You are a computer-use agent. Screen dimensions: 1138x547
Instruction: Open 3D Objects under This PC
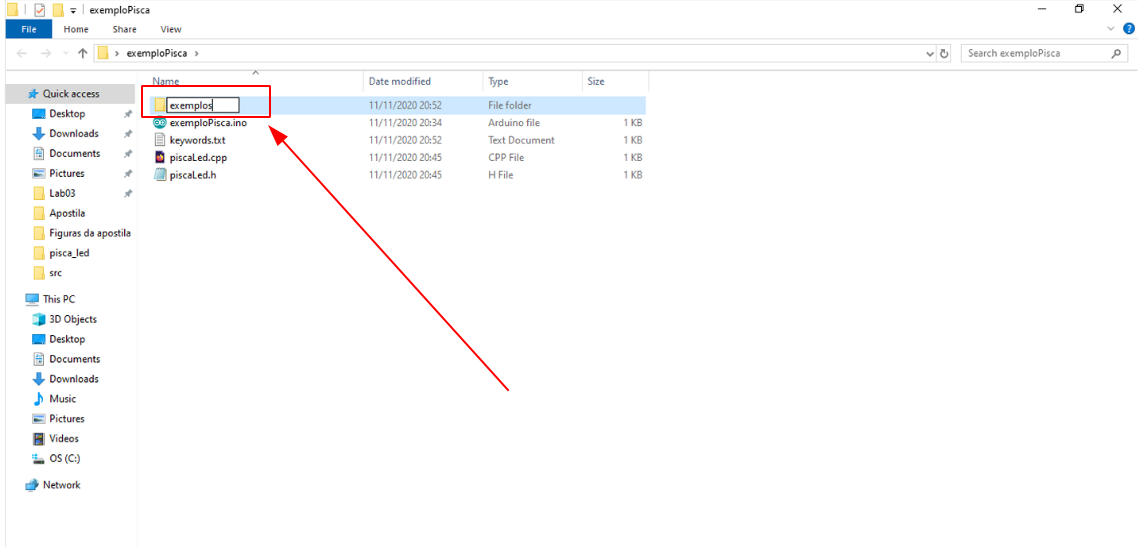[x=73, y=319]
